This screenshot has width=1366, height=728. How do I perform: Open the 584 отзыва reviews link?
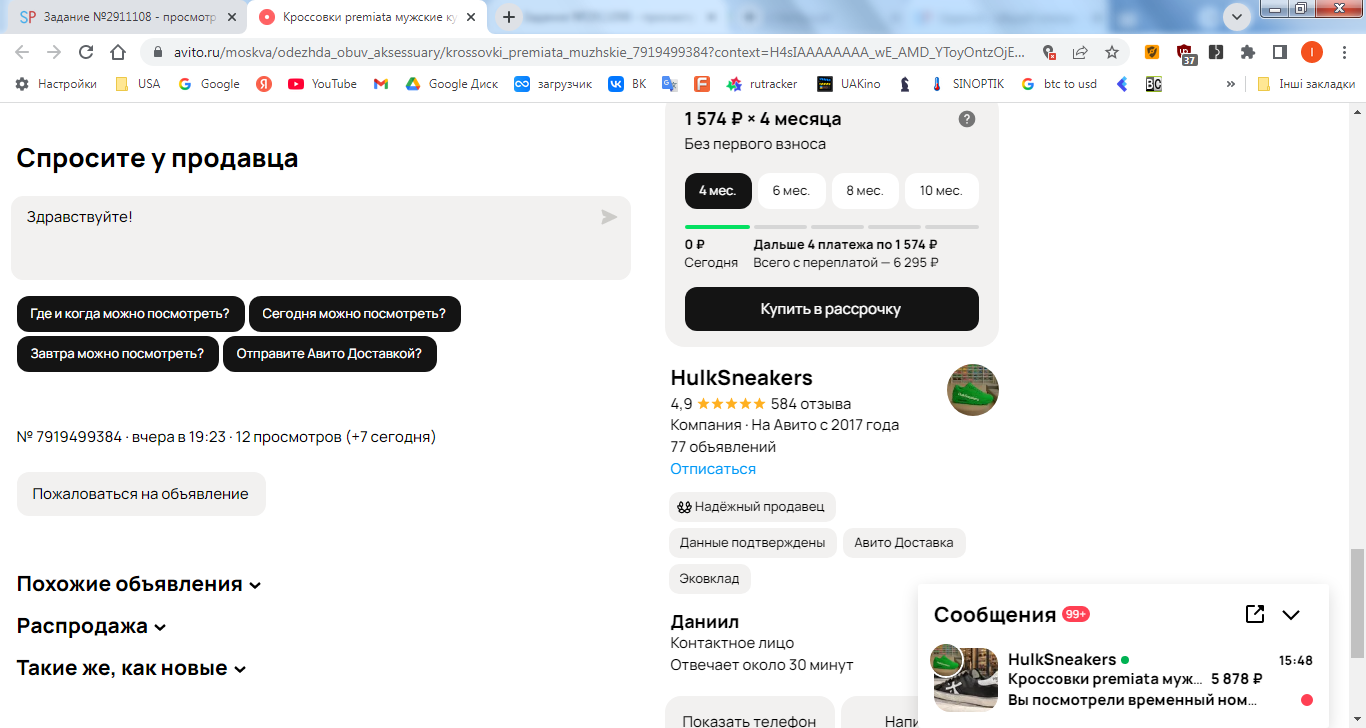(811, 404)
